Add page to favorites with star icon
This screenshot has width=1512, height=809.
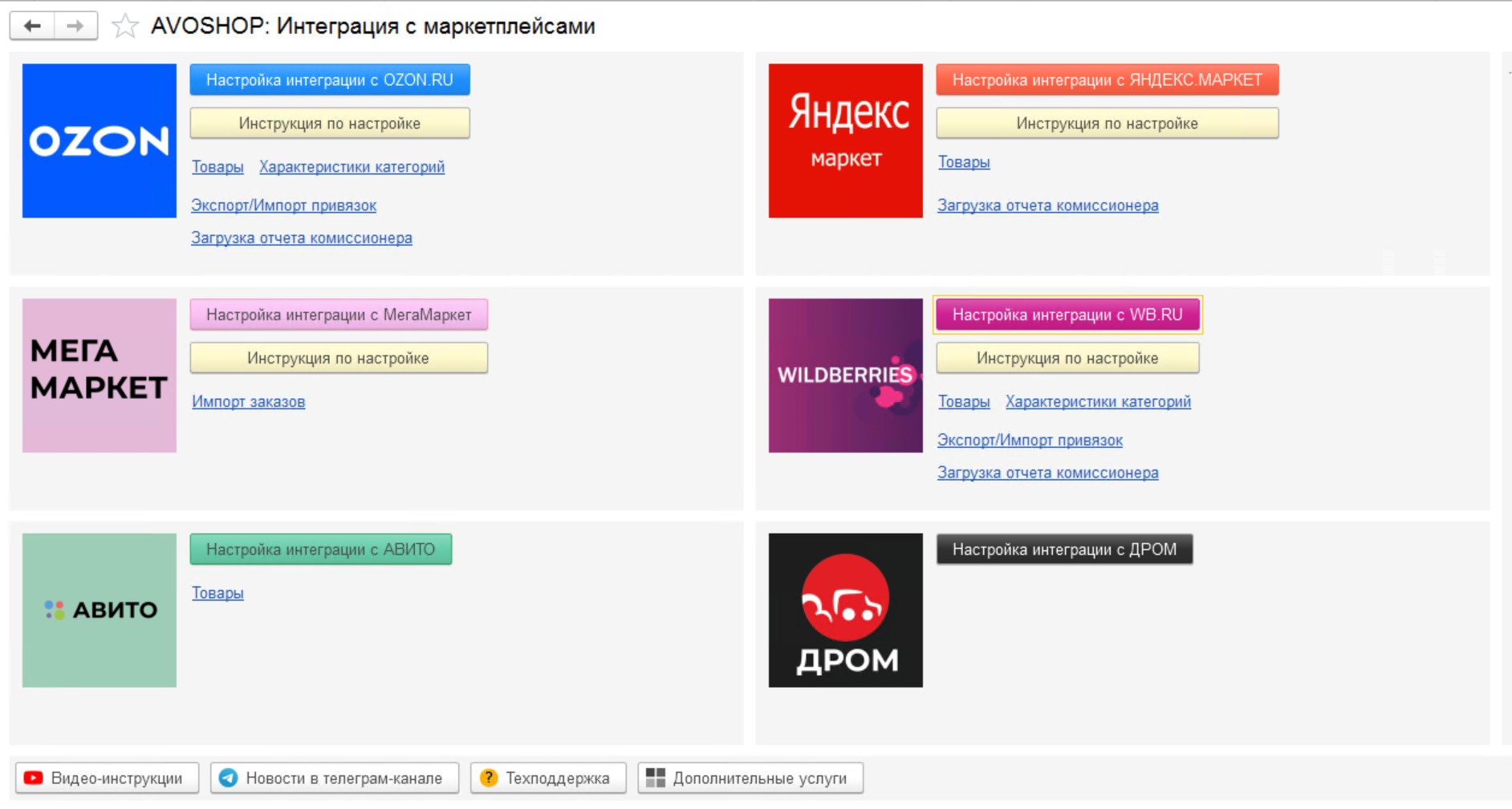124,26
